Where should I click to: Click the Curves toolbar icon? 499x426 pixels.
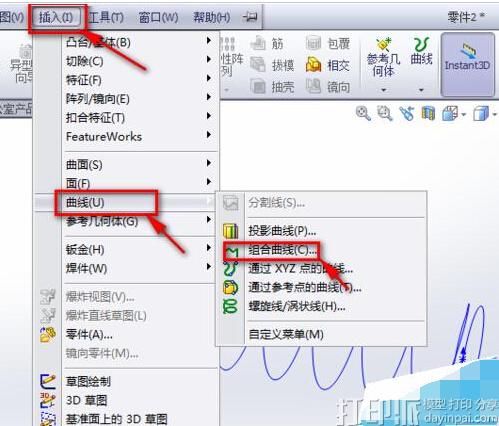(x=421, y=51)
